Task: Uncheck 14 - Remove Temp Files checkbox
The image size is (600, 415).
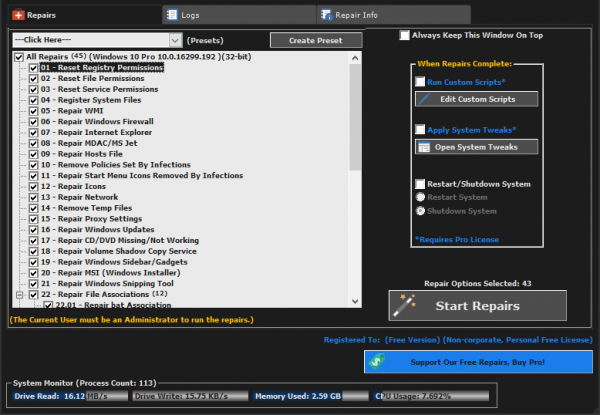Action: [33, 208]
